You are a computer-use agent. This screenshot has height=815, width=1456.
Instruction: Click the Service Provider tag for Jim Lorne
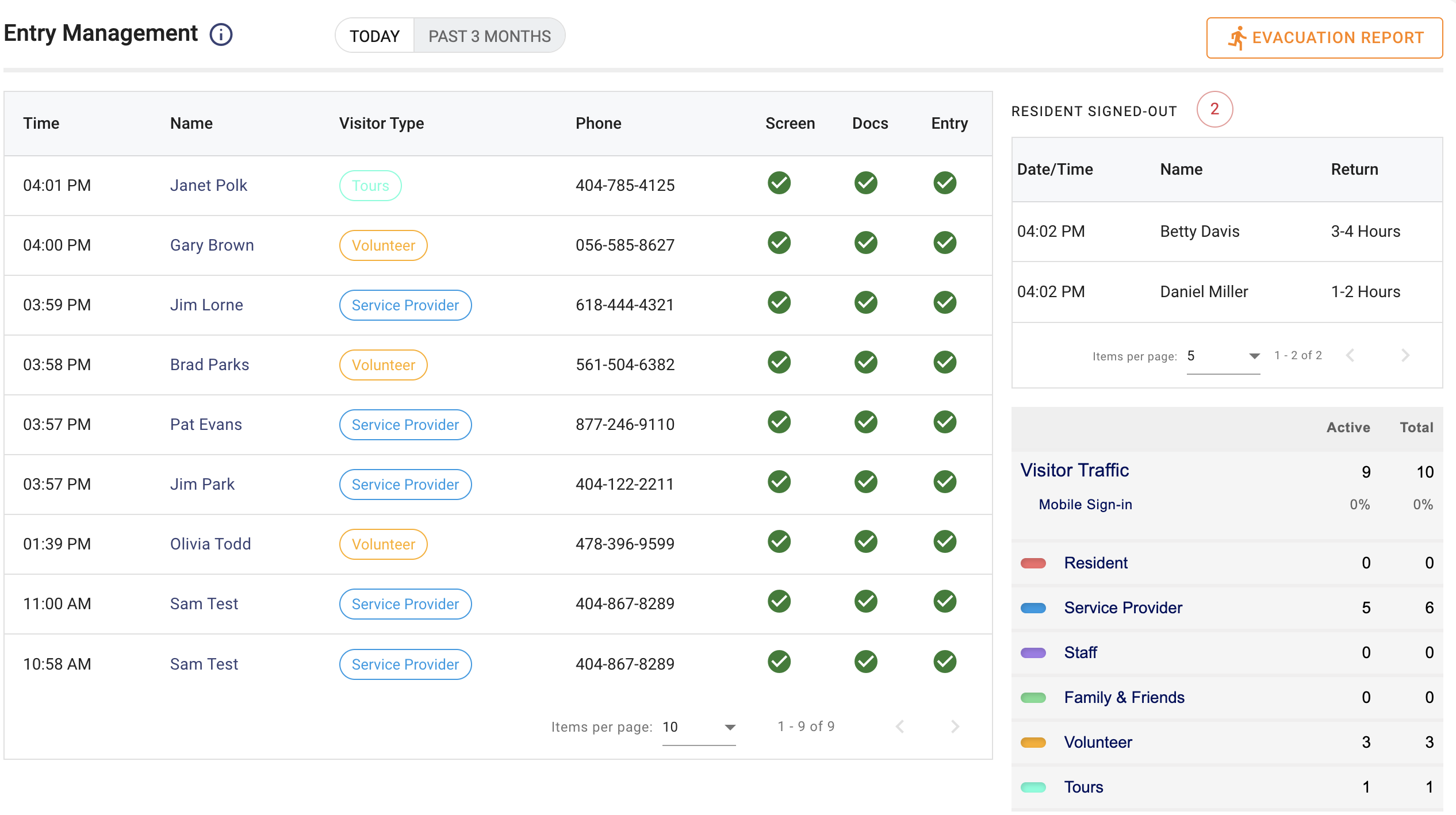point(405,305)
